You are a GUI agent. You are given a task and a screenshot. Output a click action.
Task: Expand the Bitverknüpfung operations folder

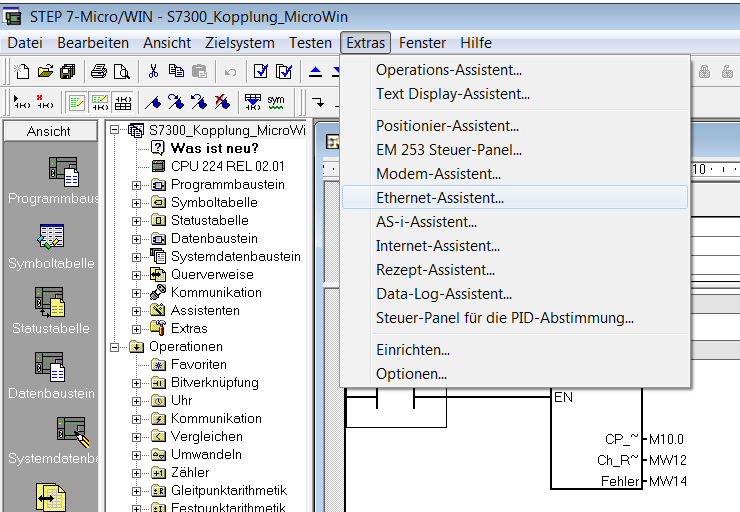136,383
